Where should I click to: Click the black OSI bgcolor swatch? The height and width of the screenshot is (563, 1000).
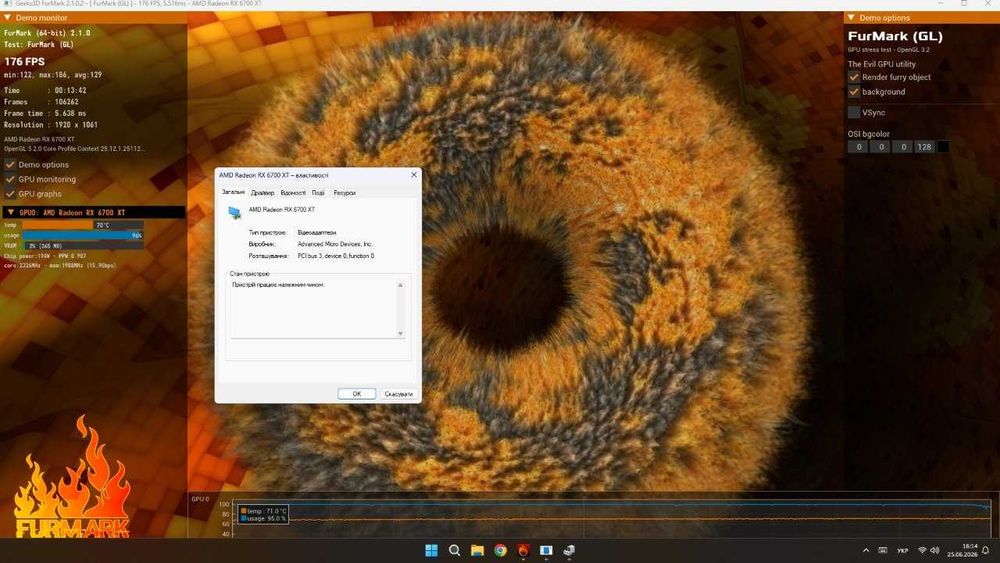tap(943, 147)
